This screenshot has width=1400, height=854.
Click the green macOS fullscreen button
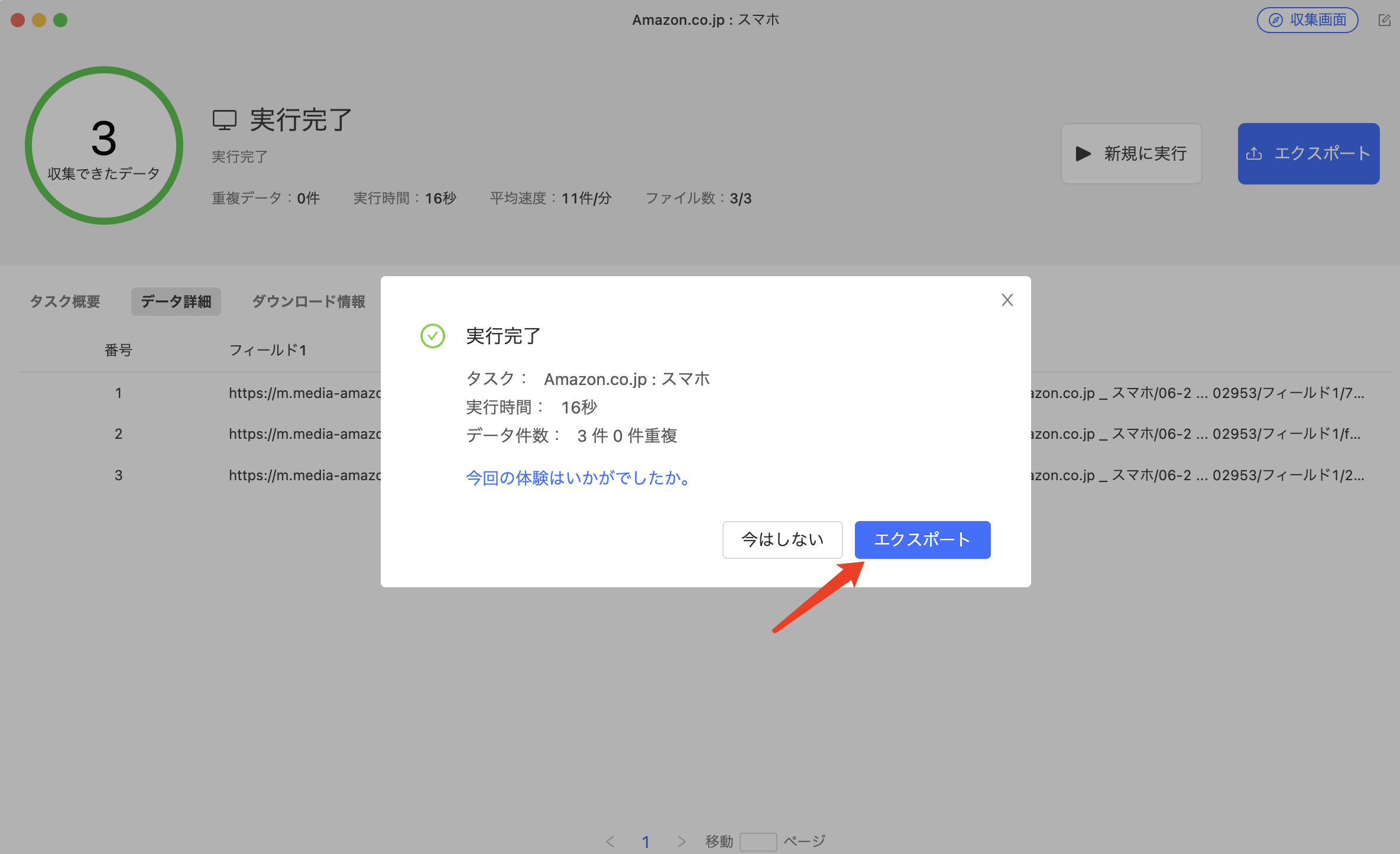[60, 20]
